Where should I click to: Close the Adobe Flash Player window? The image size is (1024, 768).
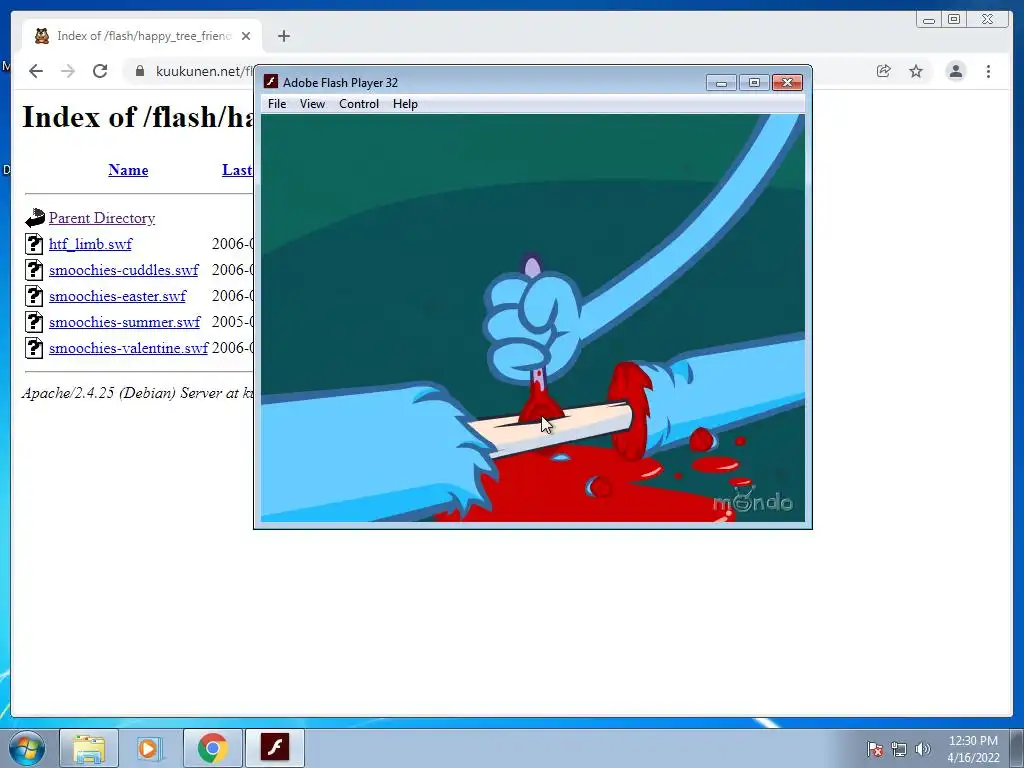tap(787, 83)
